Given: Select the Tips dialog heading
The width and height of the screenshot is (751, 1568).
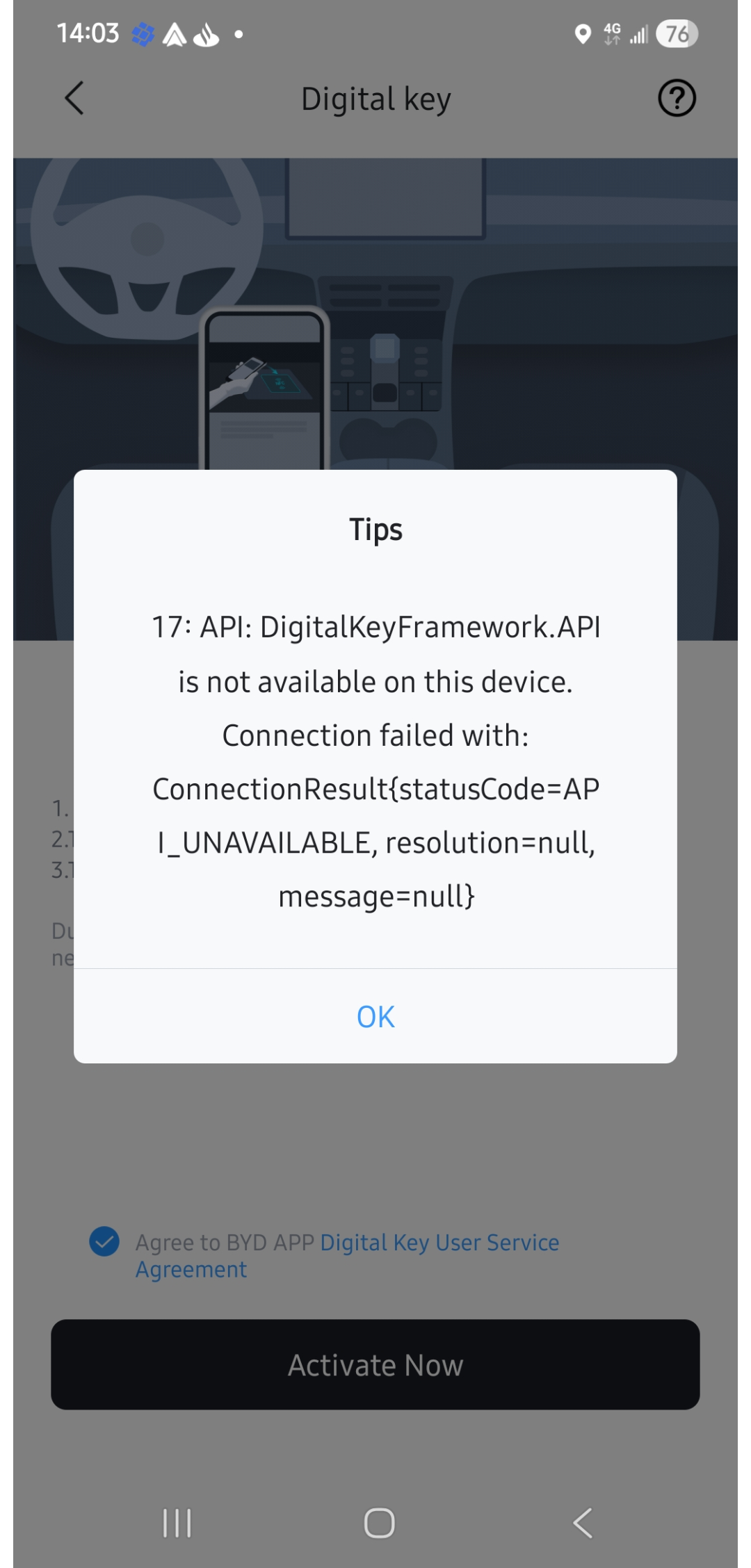Looking at the screenshot, I should (x=375, y=530).
